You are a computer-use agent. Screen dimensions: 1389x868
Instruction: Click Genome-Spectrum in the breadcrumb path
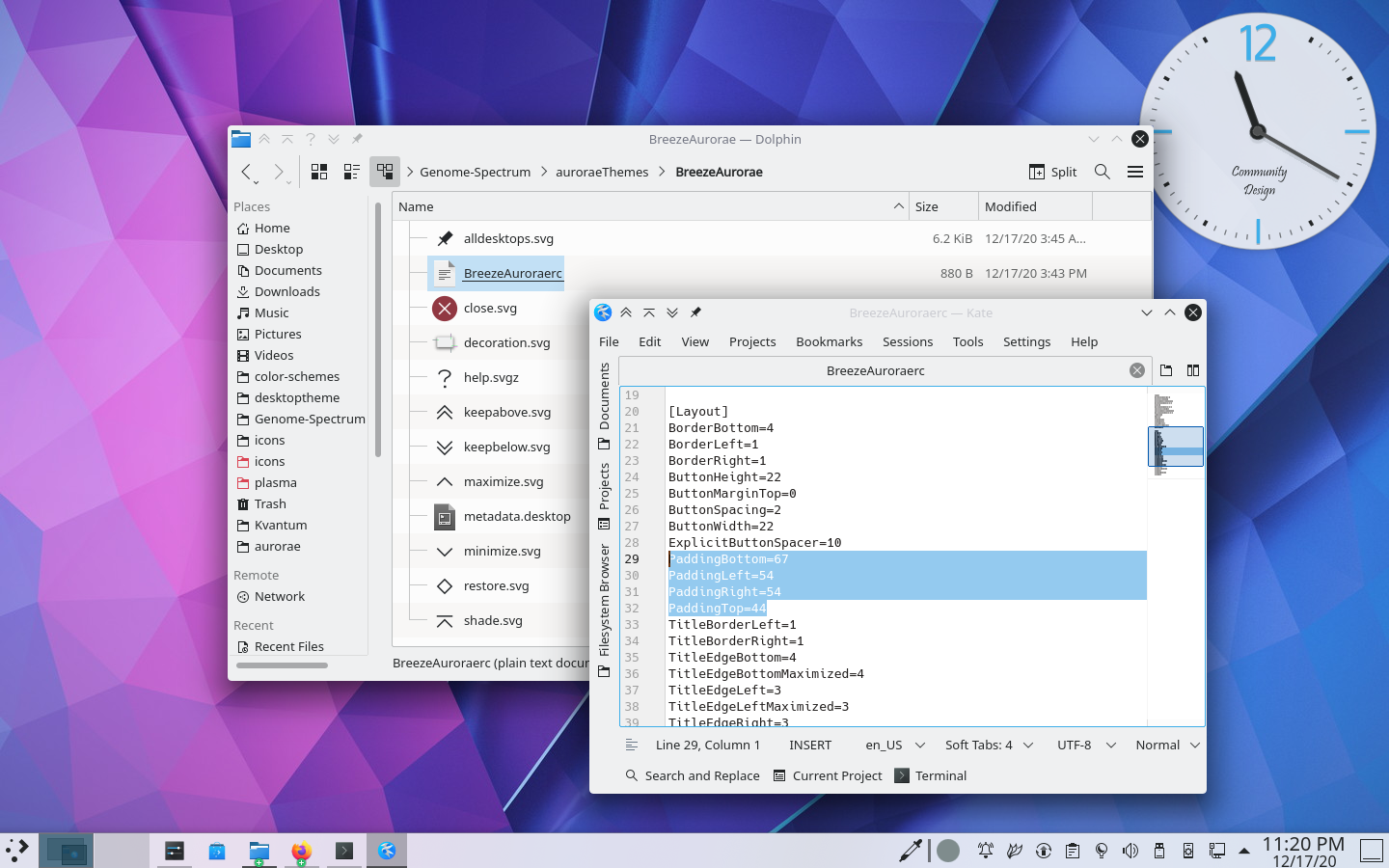475,172
